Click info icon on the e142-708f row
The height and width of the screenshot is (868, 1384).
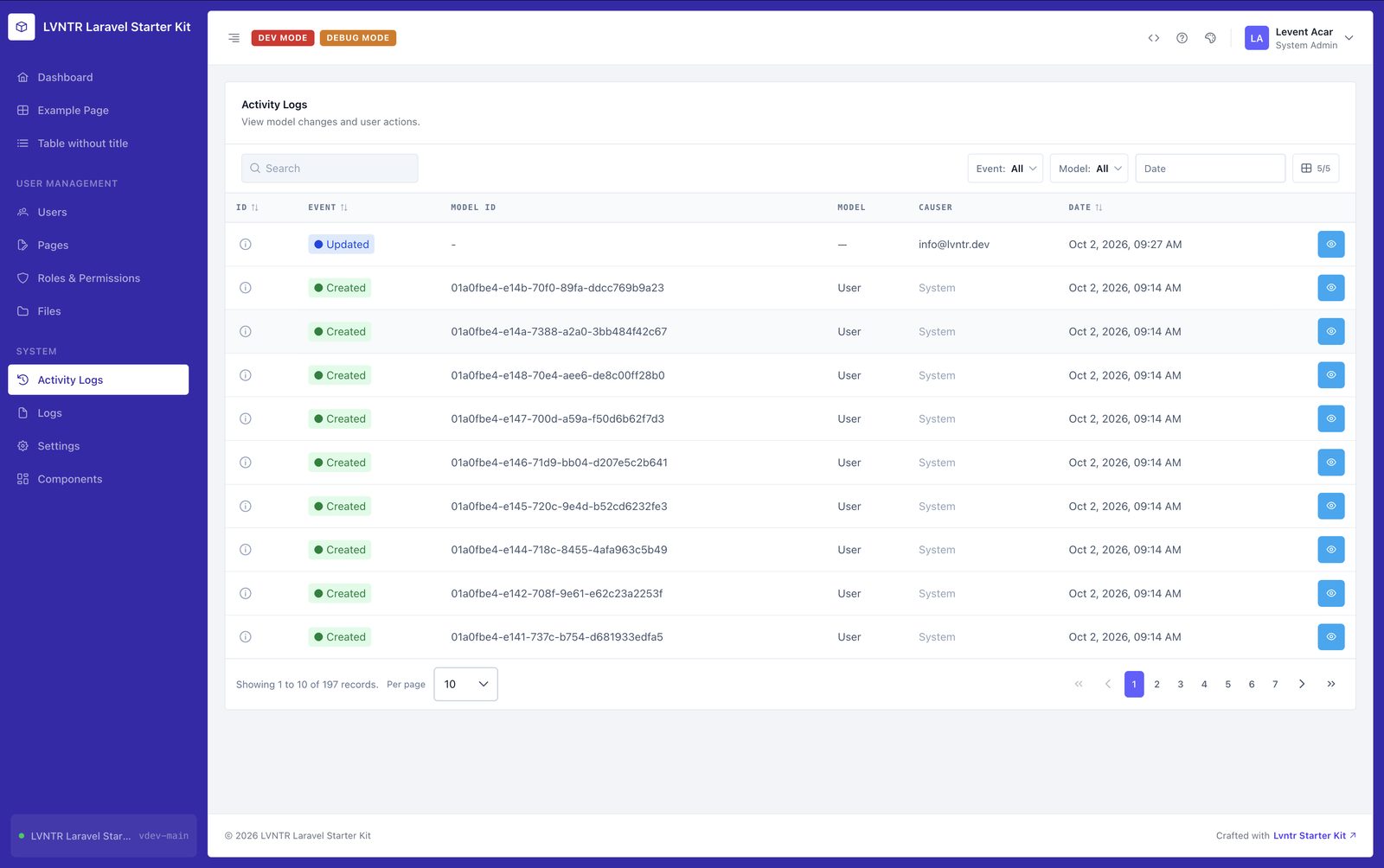(246, 594)
